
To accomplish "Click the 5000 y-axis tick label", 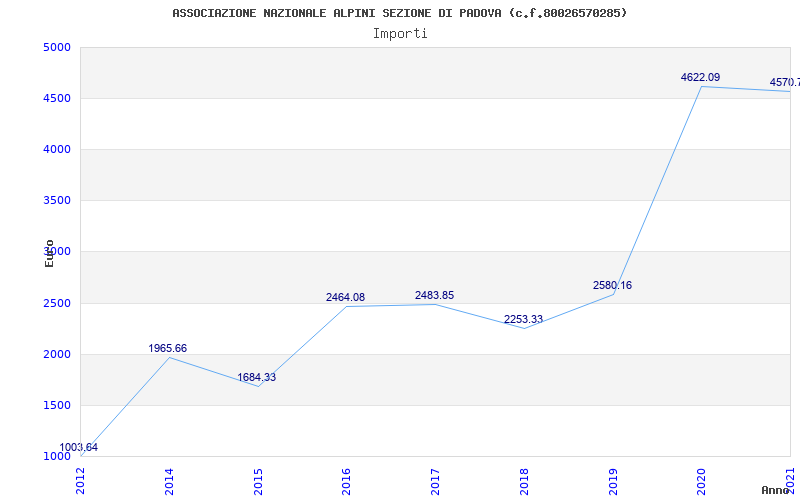I will point(56,47).
